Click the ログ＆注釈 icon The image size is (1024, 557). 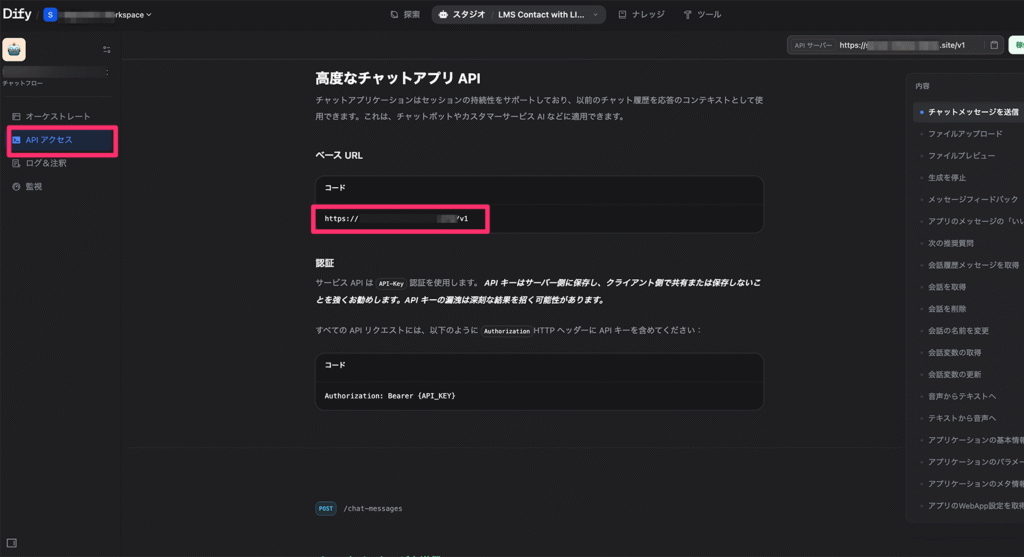coord(16,163)
